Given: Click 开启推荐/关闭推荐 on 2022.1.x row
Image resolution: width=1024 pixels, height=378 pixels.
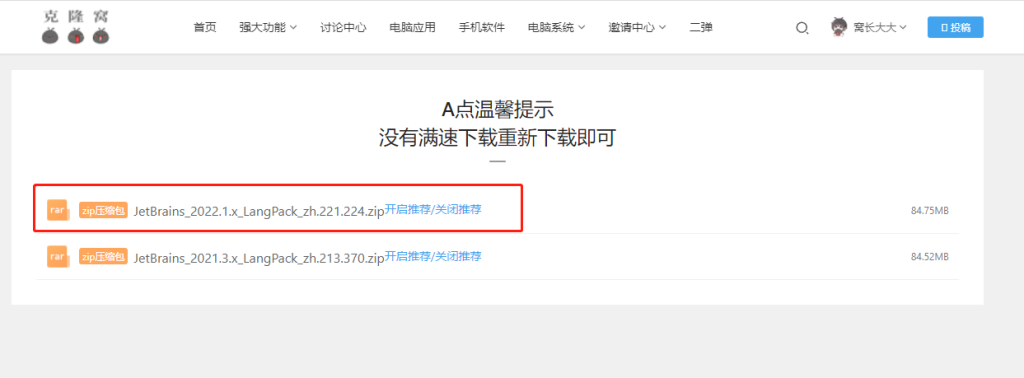Looking at the screenshot, I should click(433, 210).
